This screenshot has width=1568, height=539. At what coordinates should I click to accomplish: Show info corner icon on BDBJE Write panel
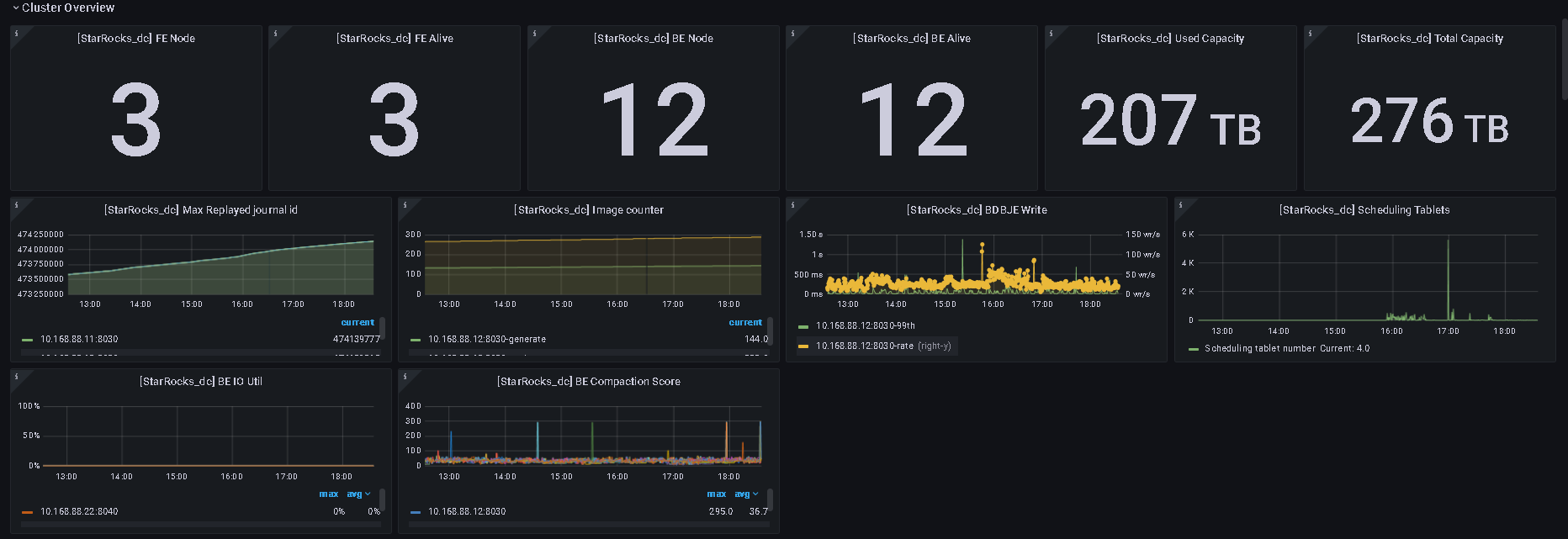pos(792,204)
